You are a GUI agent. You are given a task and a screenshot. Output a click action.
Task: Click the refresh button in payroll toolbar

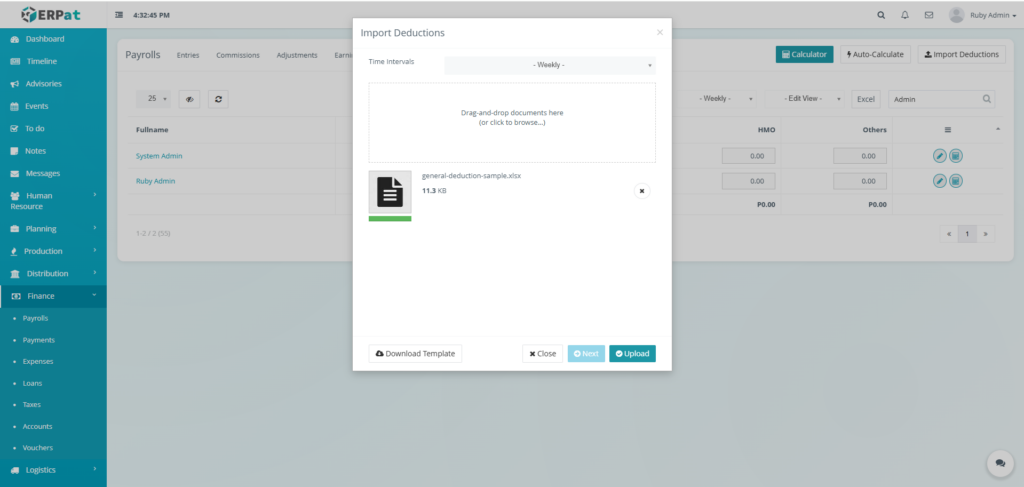coord(219,99)
